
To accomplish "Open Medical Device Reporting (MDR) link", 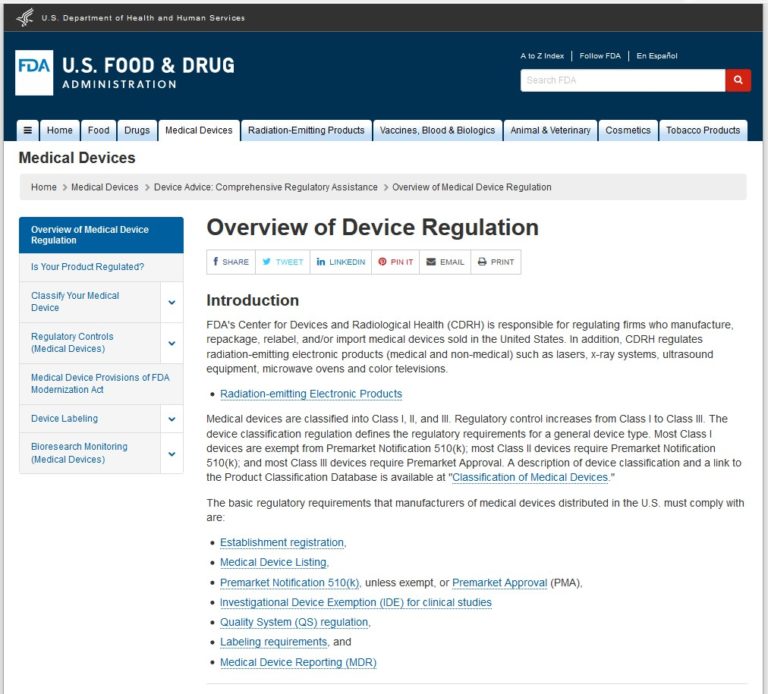I will tap(298, 662).
